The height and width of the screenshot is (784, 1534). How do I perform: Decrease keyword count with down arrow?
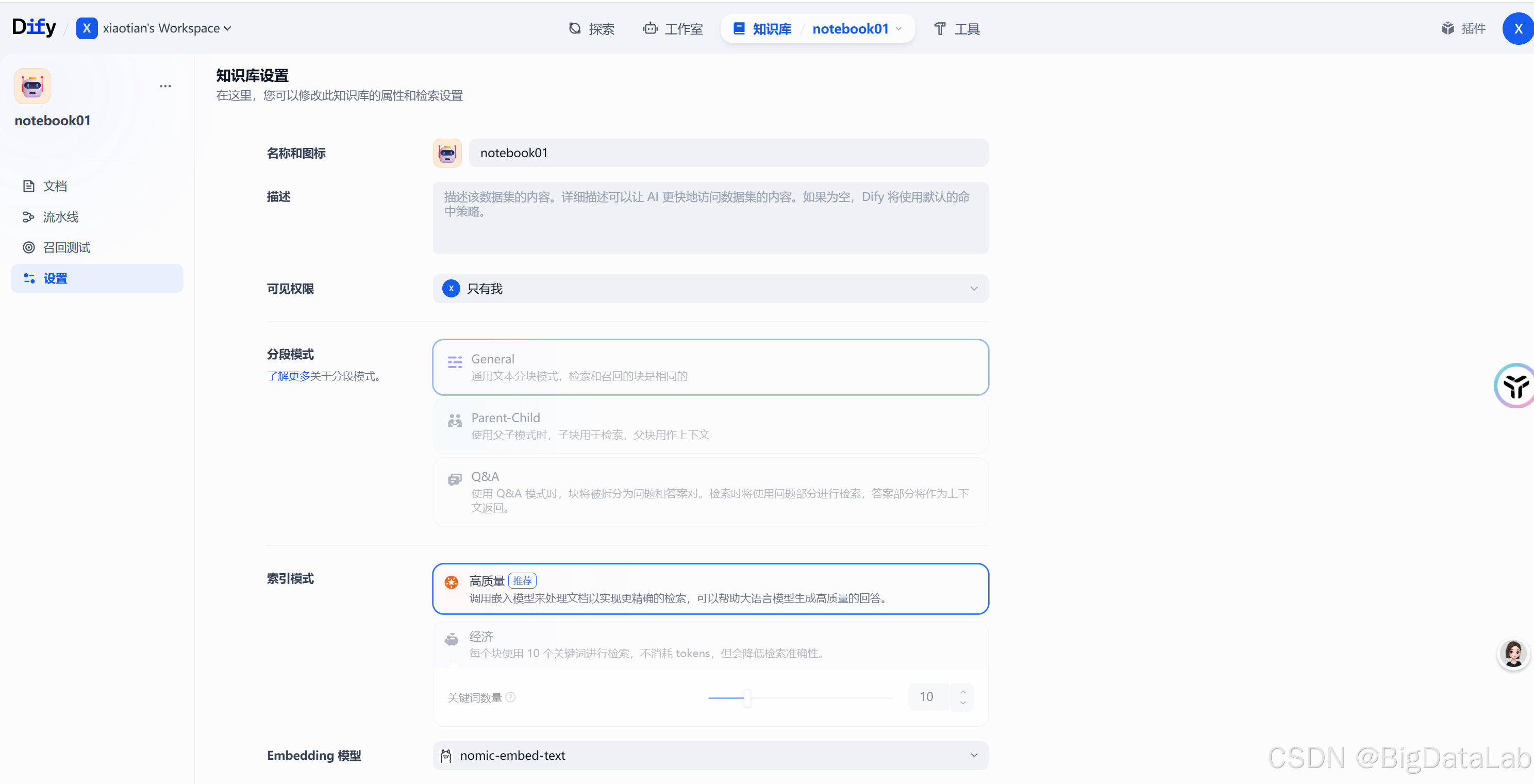coord(963,703)
